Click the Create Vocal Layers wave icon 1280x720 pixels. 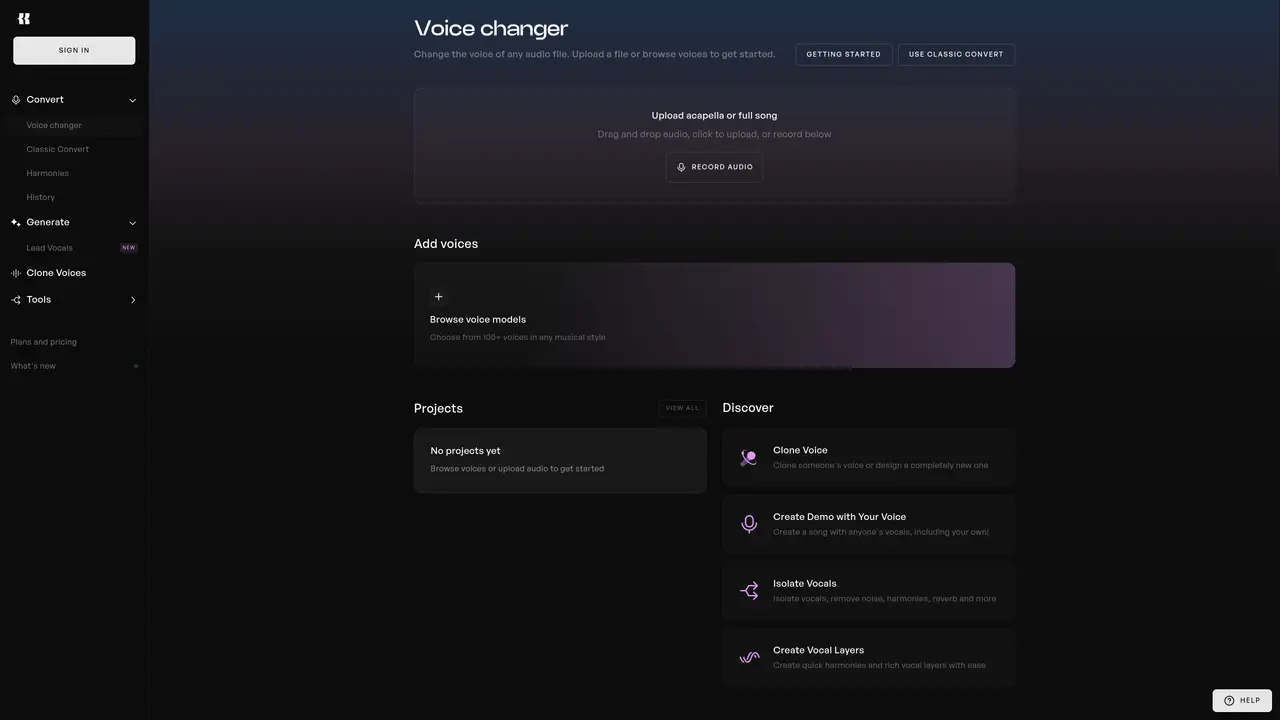click(749, 658)
